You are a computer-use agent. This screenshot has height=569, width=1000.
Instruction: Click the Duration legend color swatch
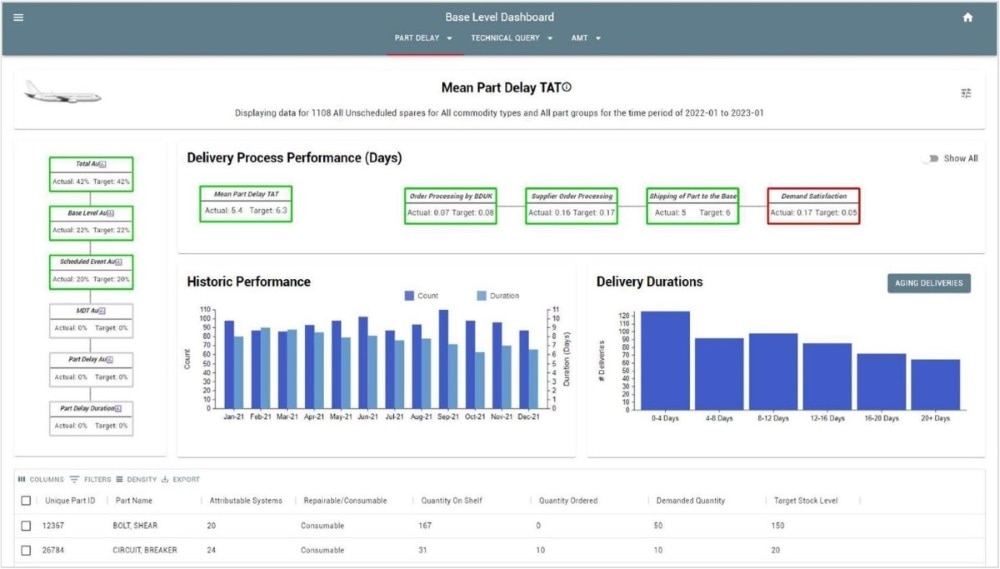(x=482, y=295)
